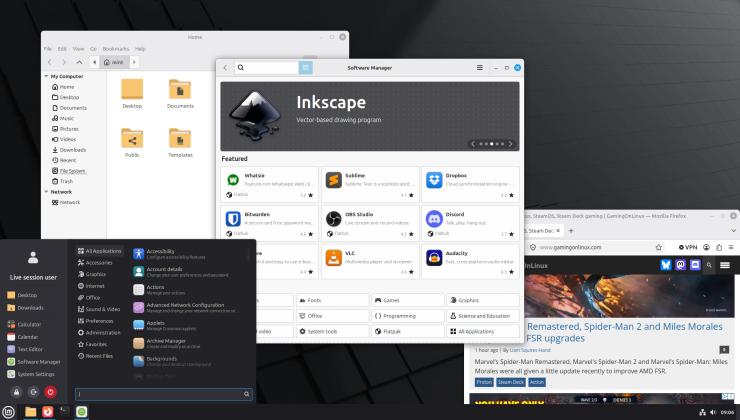The image size is (740, 420).
Task: Open the Terminal taskbar icon
Action: 65,412
